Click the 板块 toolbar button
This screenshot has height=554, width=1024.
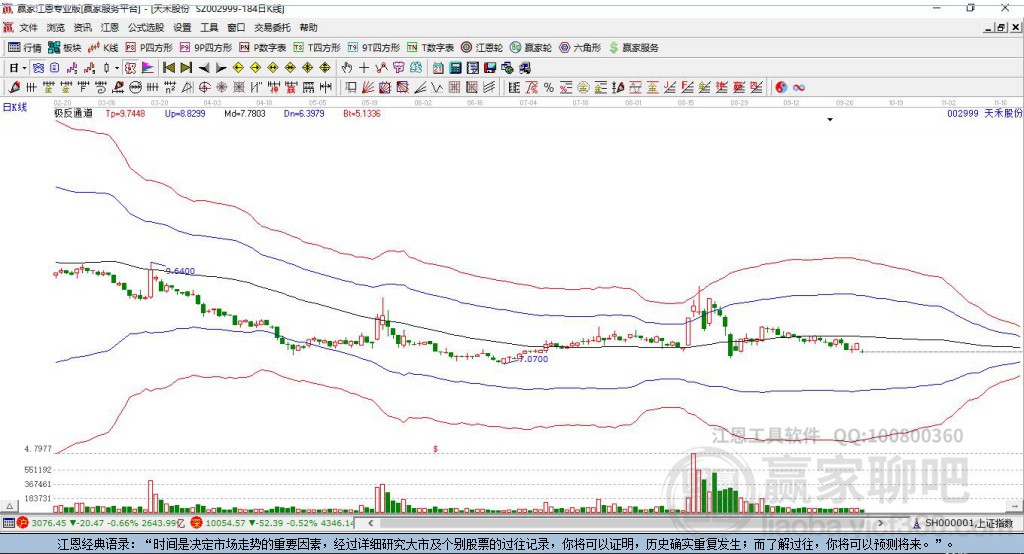[x=65, y=48]
